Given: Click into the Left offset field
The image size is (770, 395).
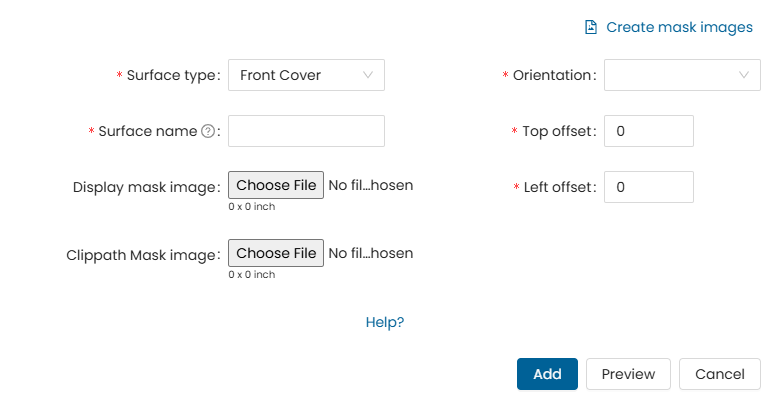Looking at the screenshot, I should 649,187.
